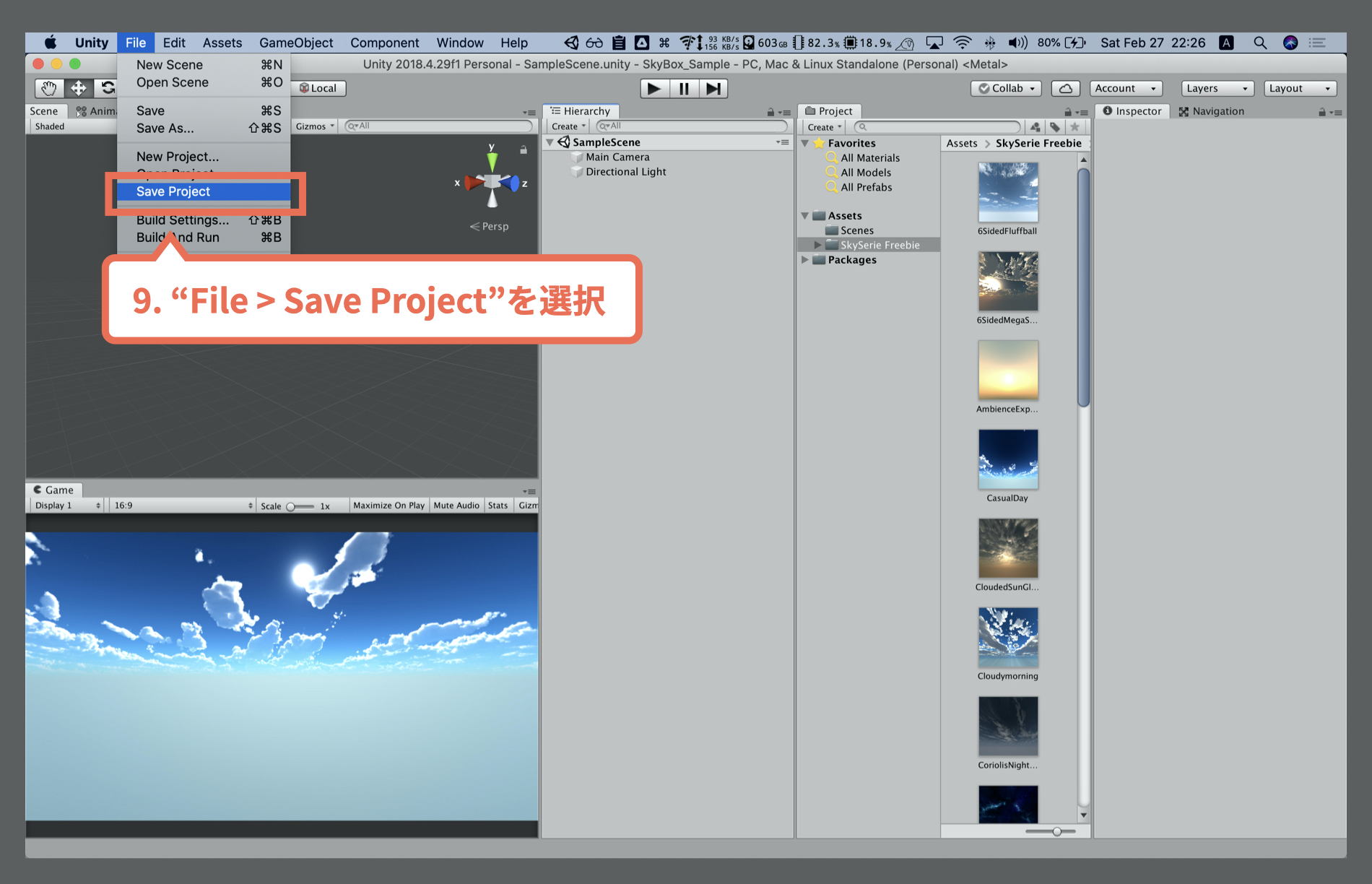This screenshot has height=884, width=1372.
Task: Select CasualDay skybox thumbnail
Action: click(x=1008, y=459)
